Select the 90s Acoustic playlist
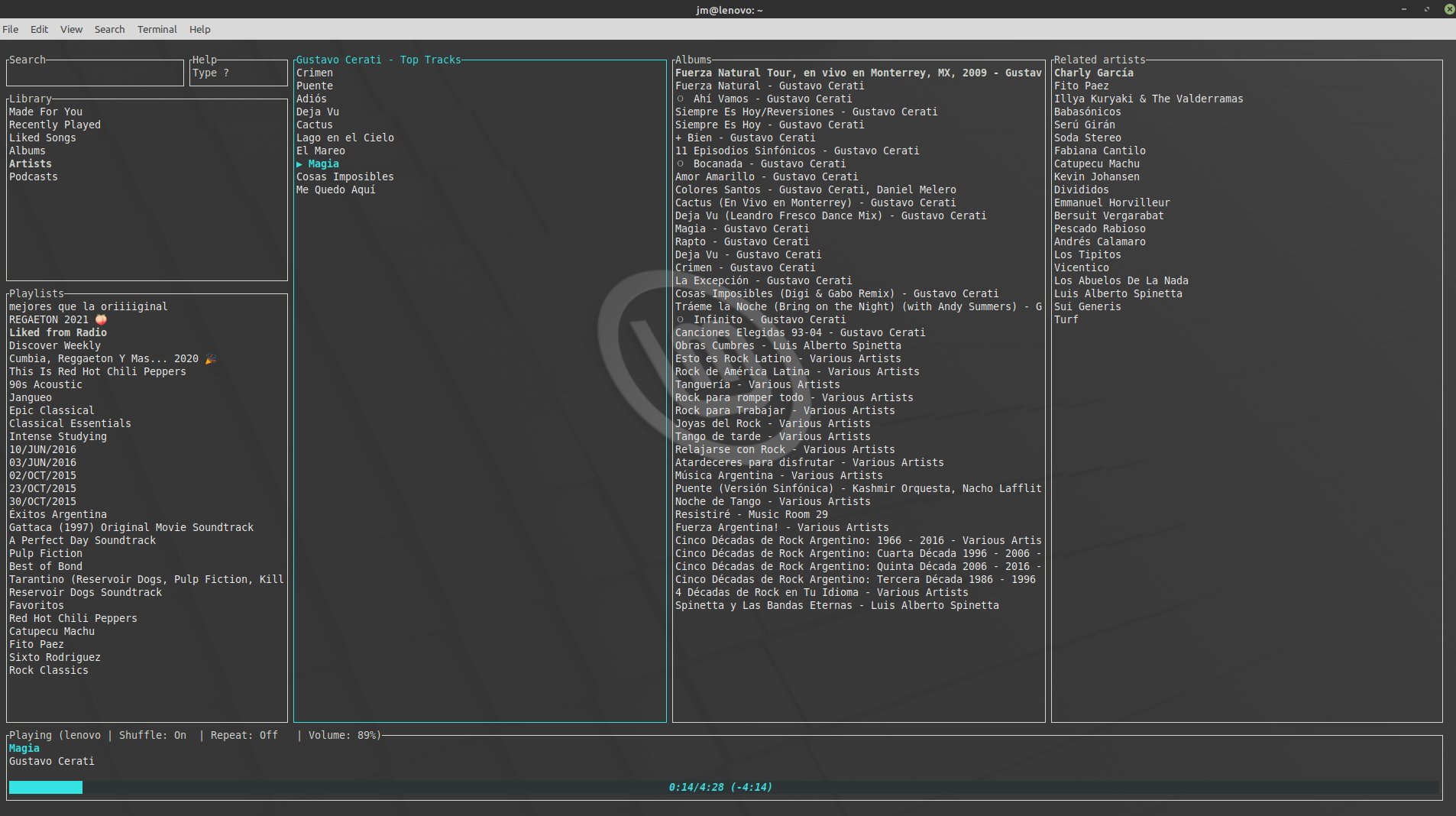The image size is (1456, 816). coord(46,384)
